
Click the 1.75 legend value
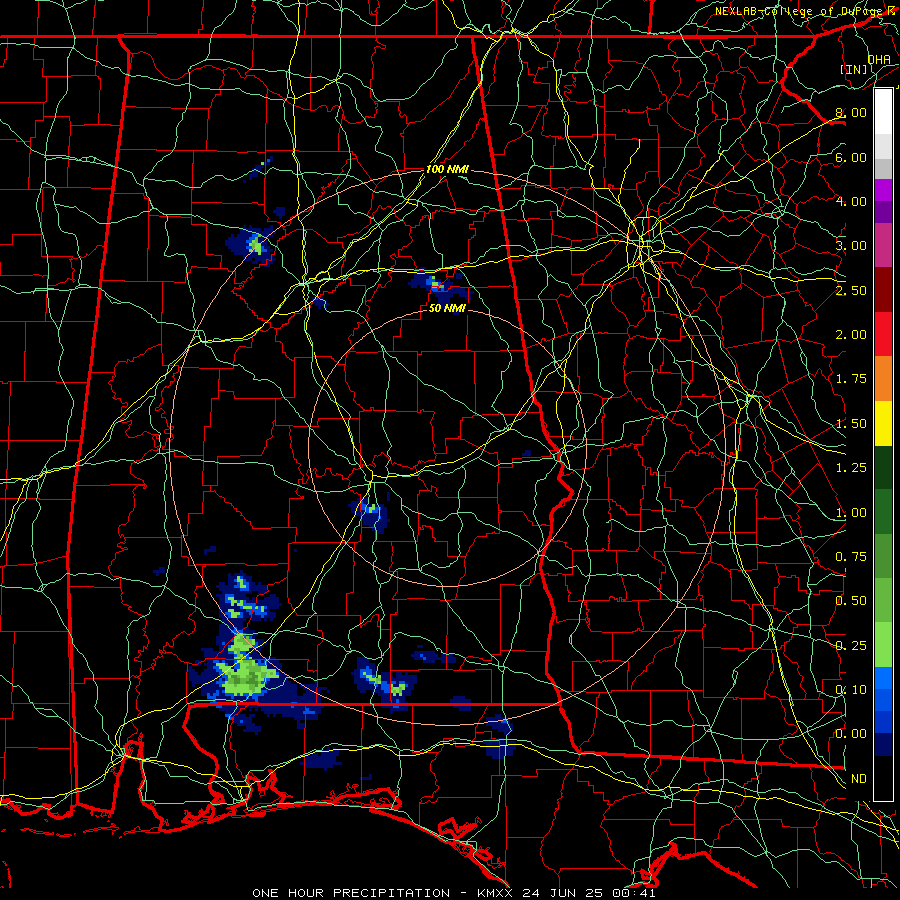coord(851,379)
